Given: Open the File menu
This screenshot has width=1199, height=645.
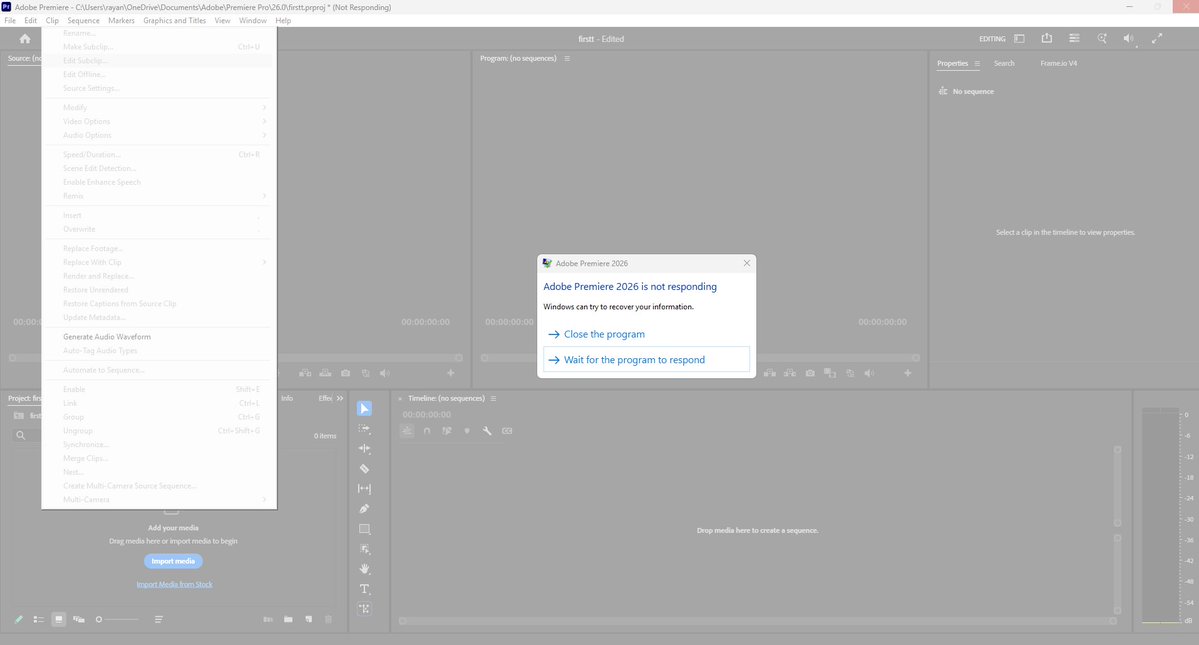Looking at the screenshot, I should tap(10, 21).
